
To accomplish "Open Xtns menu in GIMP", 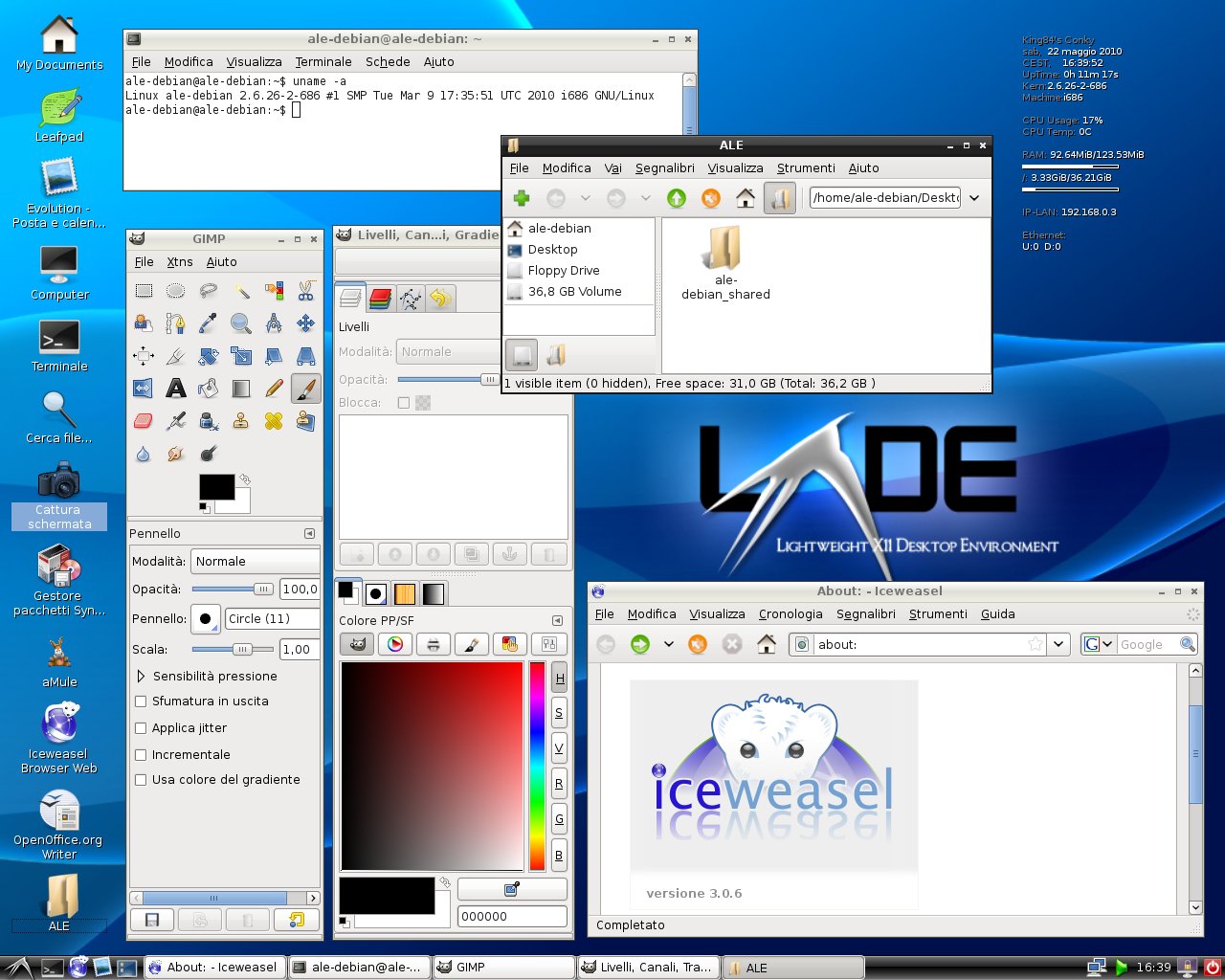I will (180, 261).
